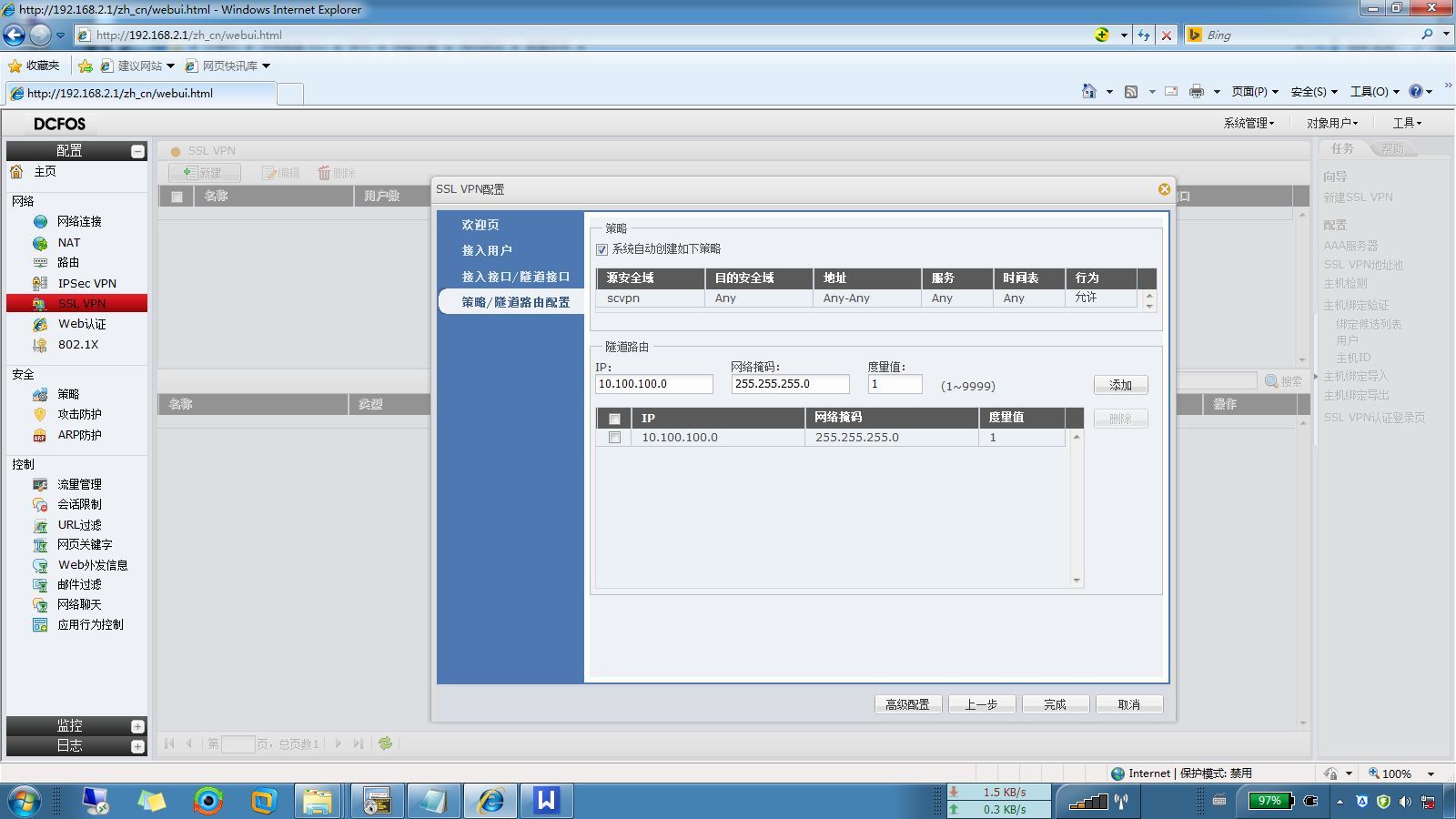This screenshot has width=1456, height=819.
Task: Click the Windows Start button
Action: (x=25, y=801)
